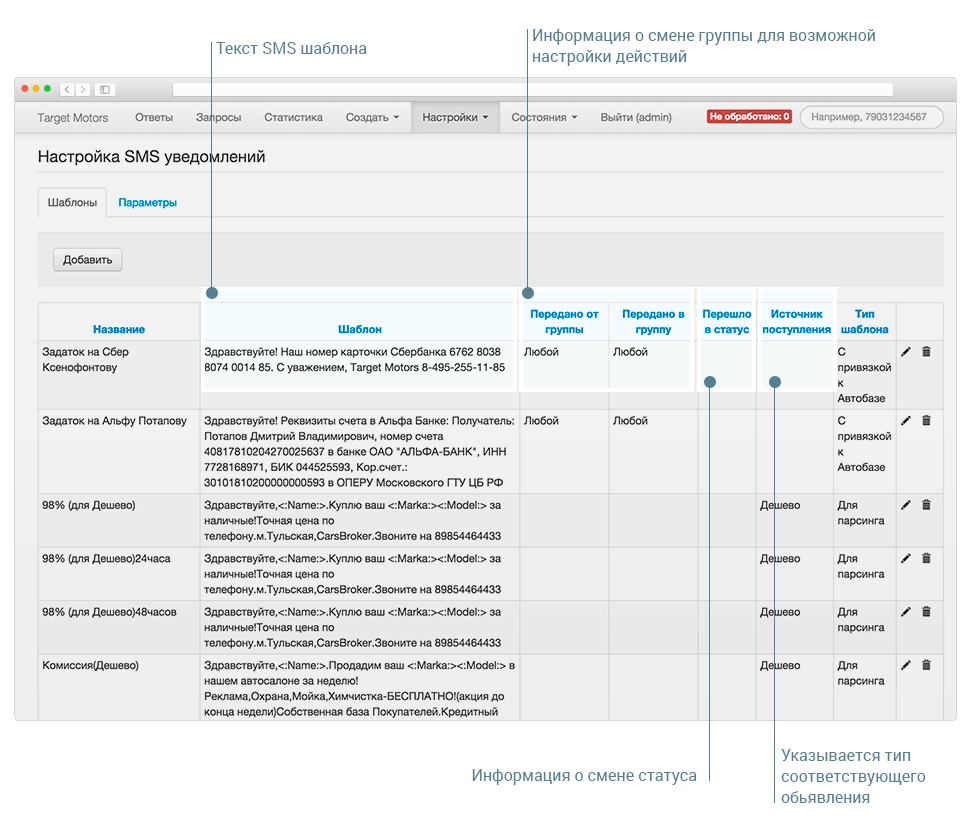
Task: Open the 'Создать' dropdown menu
Action: pyautogui.click(x=372, y=118)
